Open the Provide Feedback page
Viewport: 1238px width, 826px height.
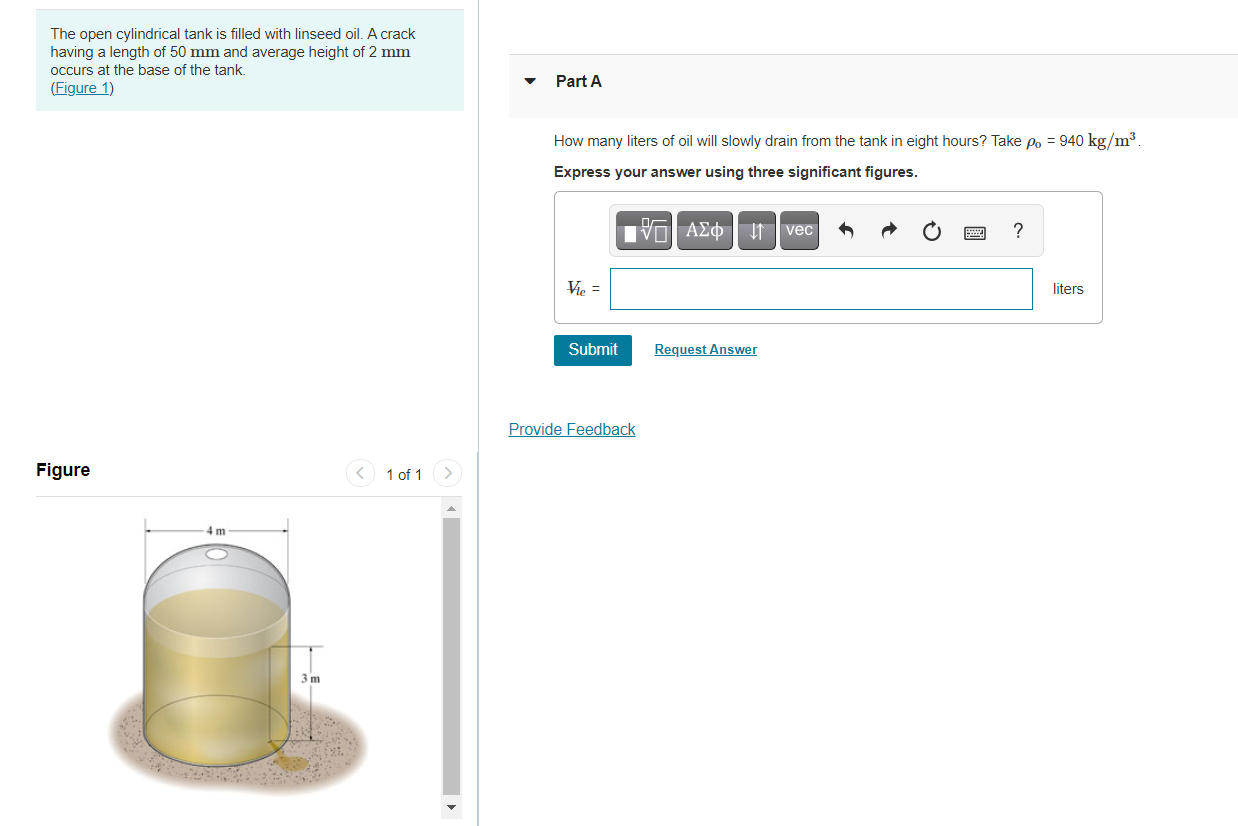tap(571, 429)
